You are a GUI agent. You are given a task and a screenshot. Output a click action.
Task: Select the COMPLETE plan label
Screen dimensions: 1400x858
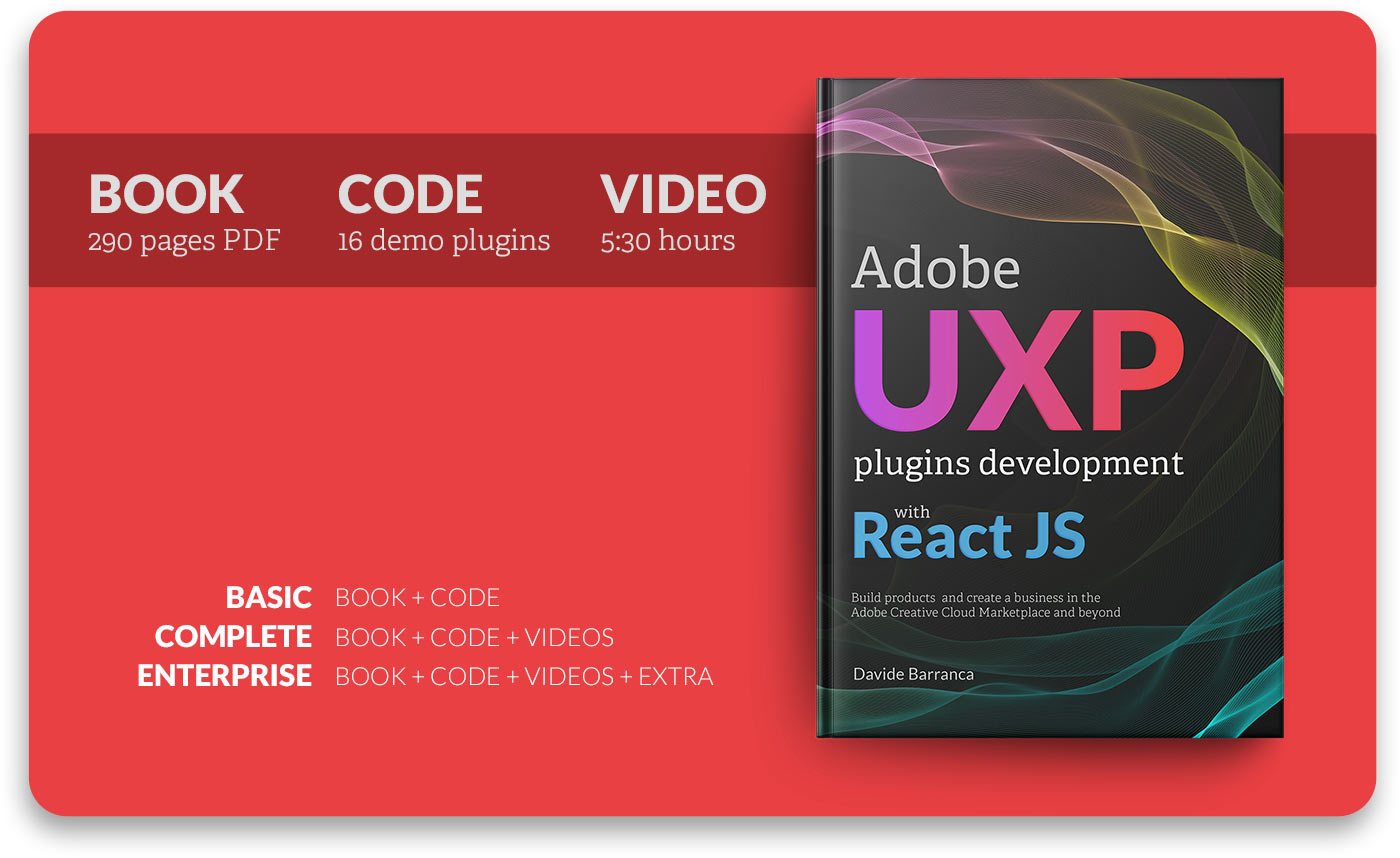pyautogui.click(x=234, y=637)
